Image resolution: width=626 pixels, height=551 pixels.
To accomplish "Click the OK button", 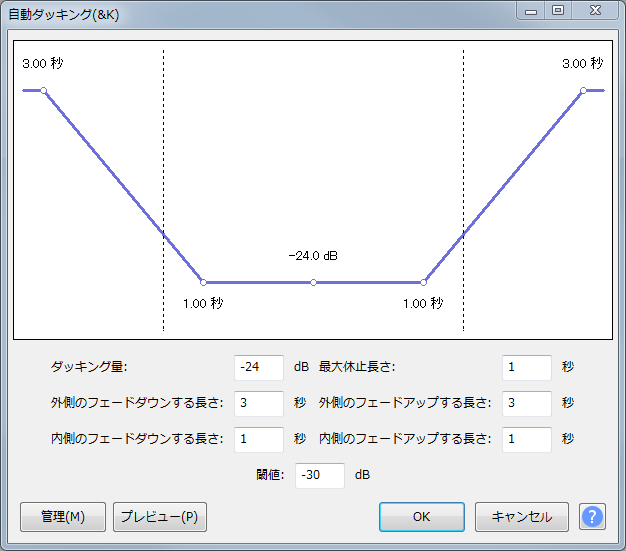I will 421,517.
